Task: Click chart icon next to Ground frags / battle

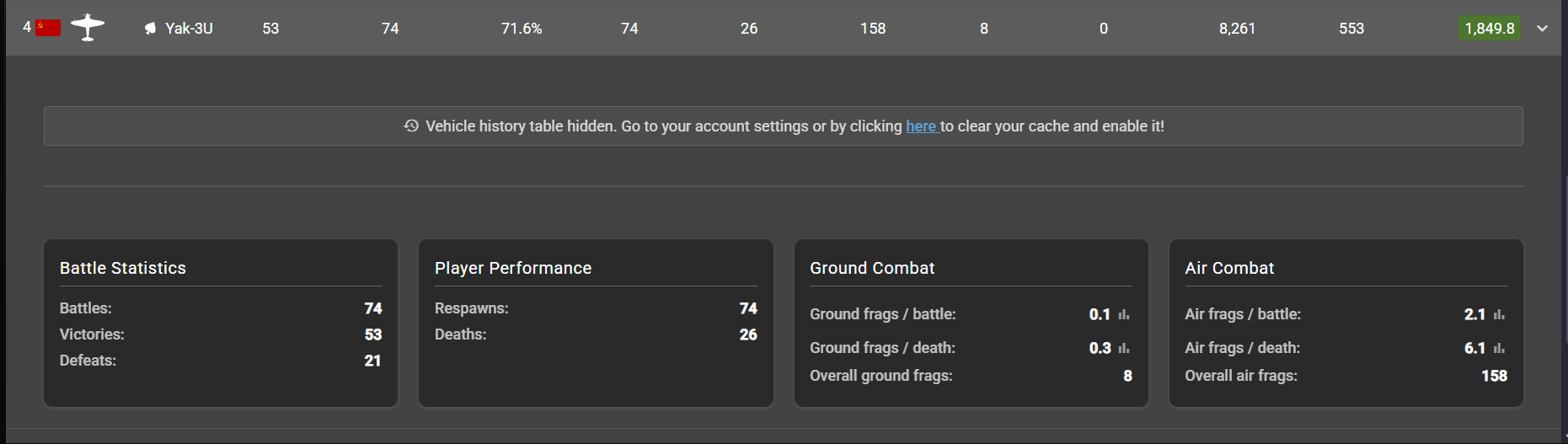Action: point(1124,314)
